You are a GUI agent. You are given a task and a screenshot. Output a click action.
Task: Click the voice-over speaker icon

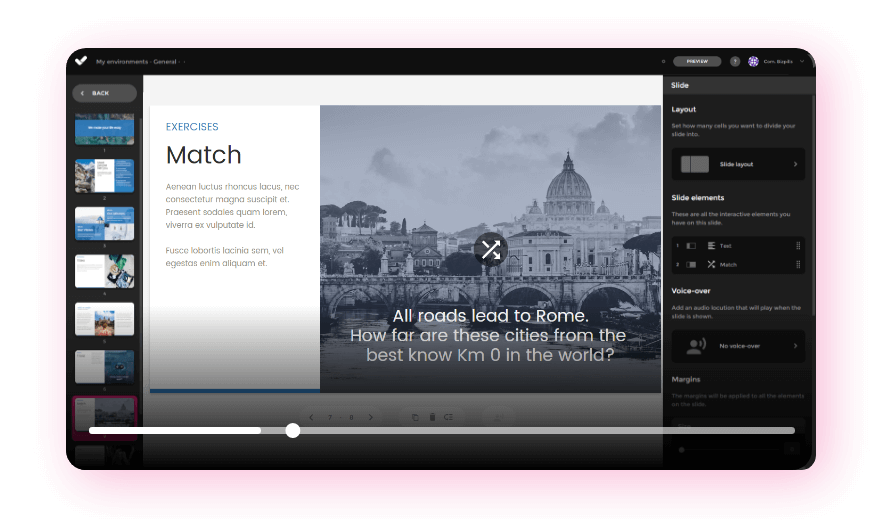click(x=695, y=346)
